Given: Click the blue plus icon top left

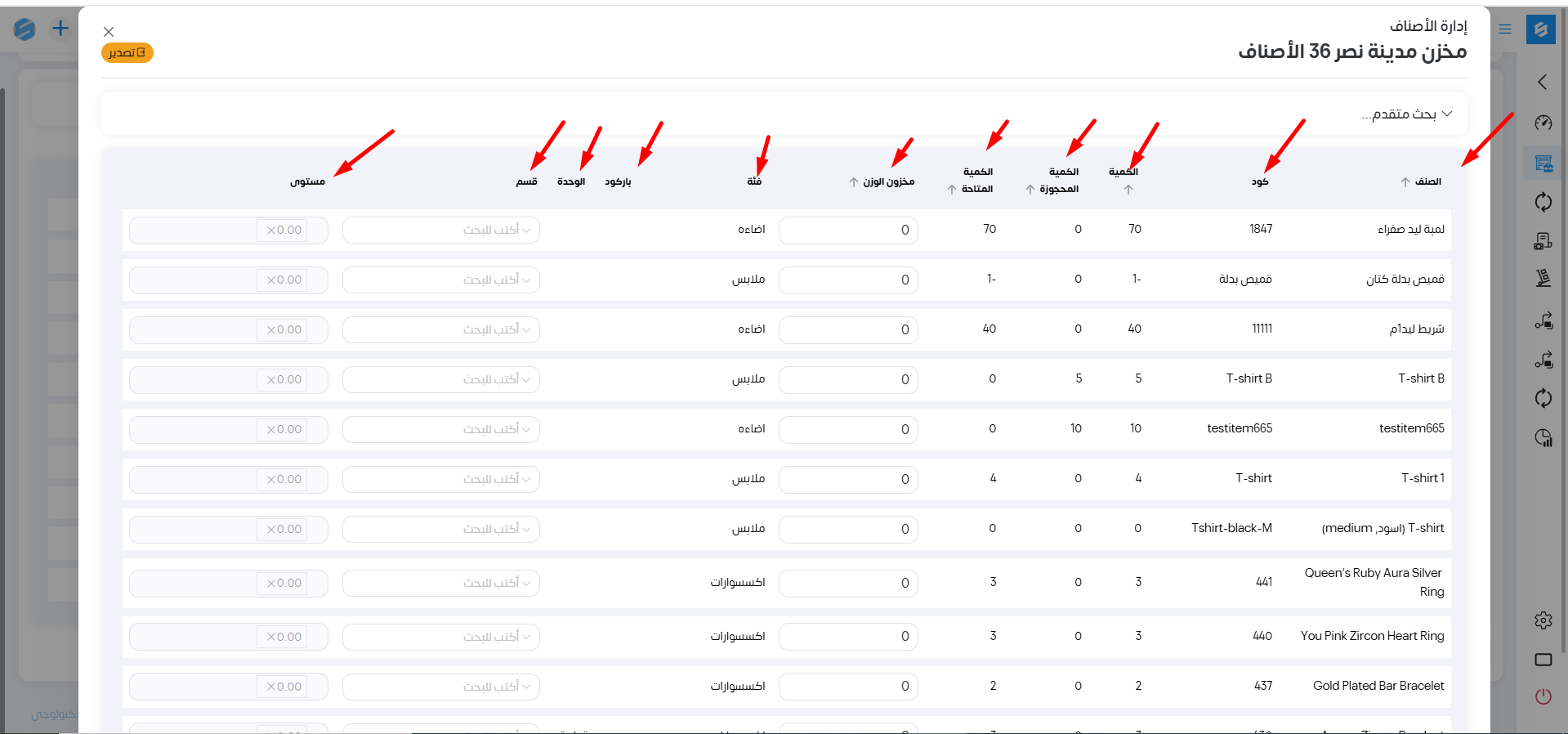Looking at the screenshot, I should tap(60, 29).
